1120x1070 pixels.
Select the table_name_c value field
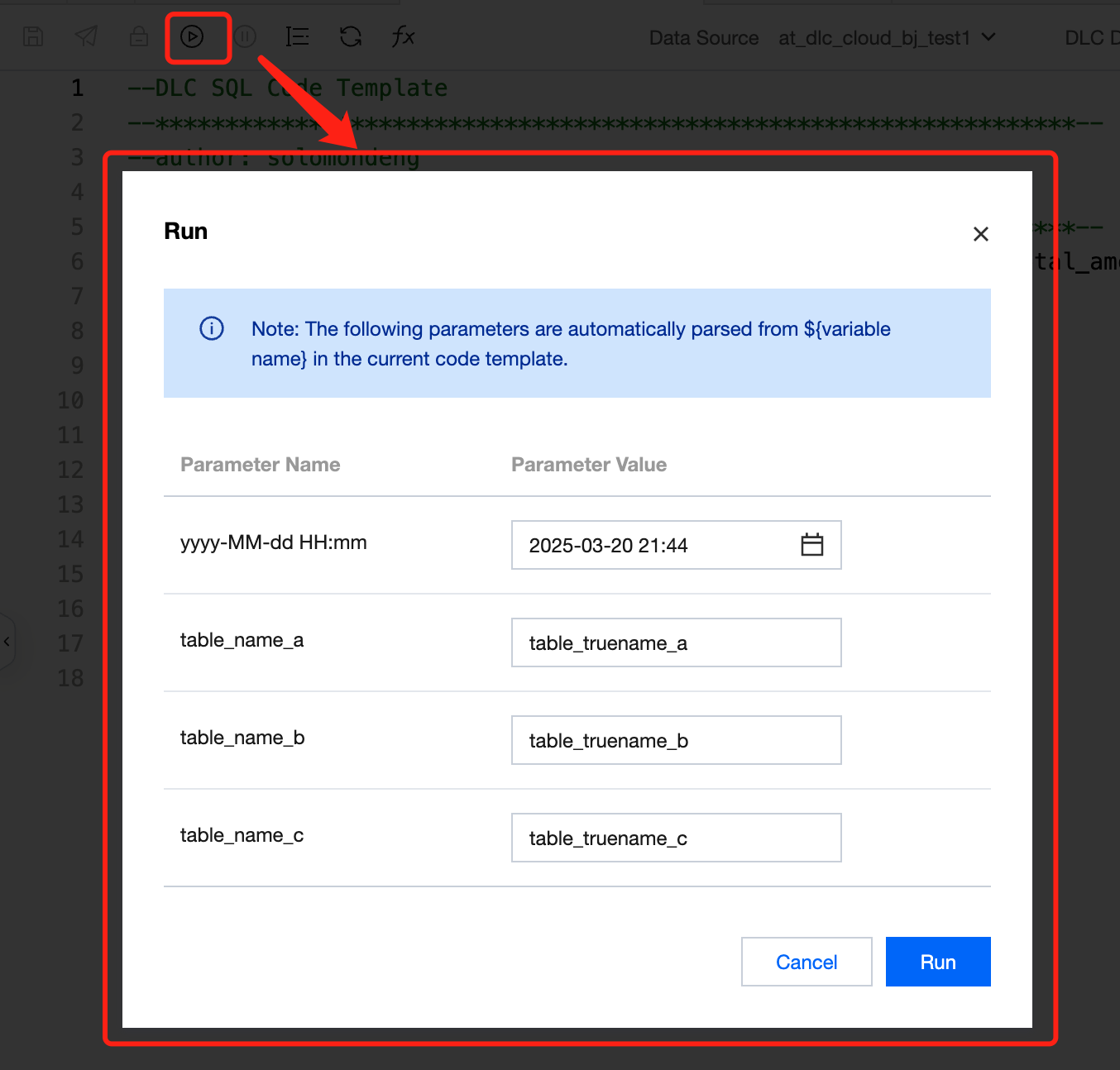coord(677,838)
